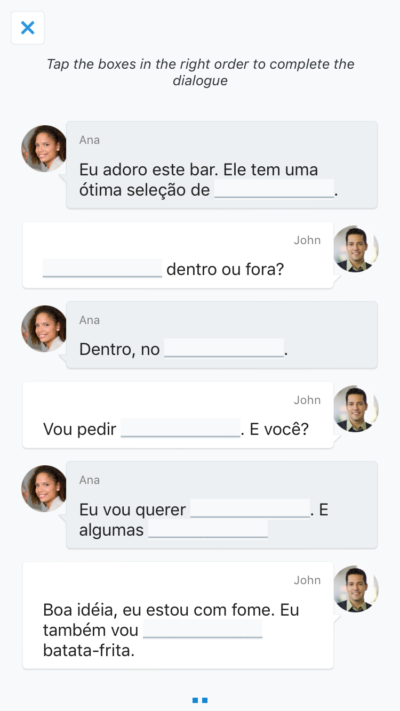
Task: Select the blank before 'dentro ou fora?'
Action: click(x=102, y=268)
